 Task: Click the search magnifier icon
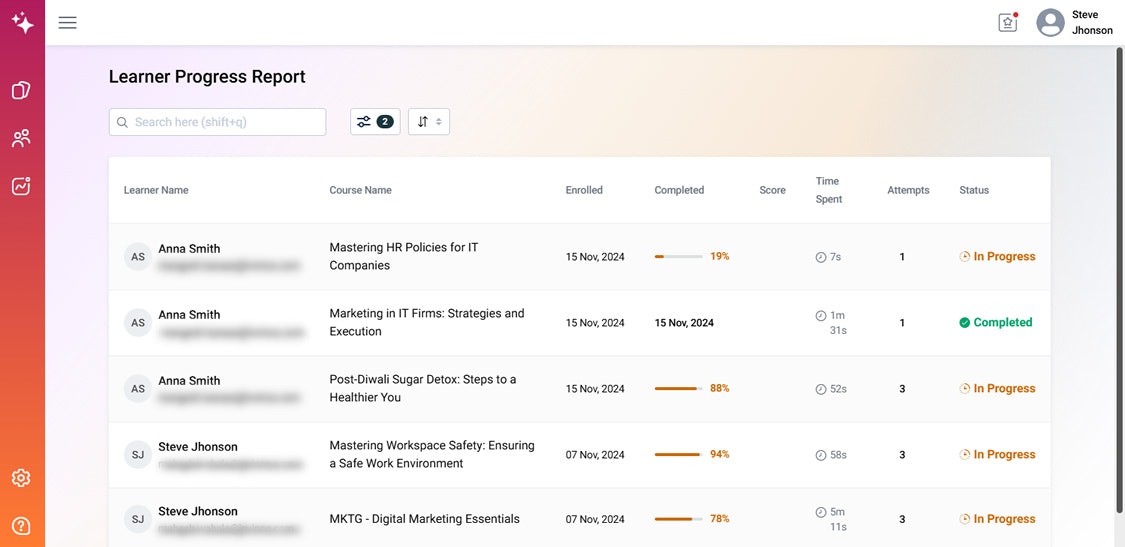coord(122,122)
